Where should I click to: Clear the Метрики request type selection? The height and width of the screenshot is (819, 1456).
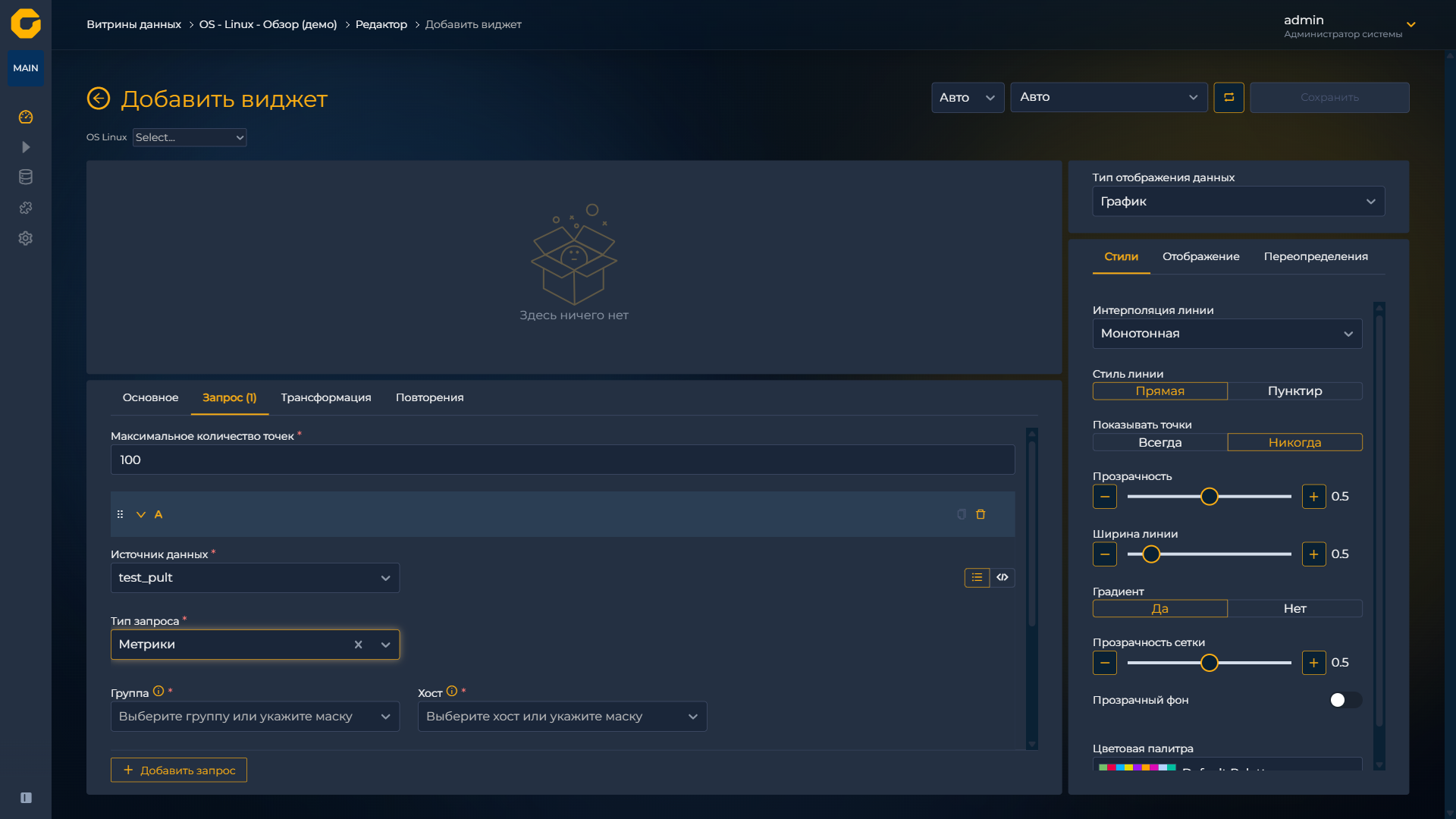point(358,645)
